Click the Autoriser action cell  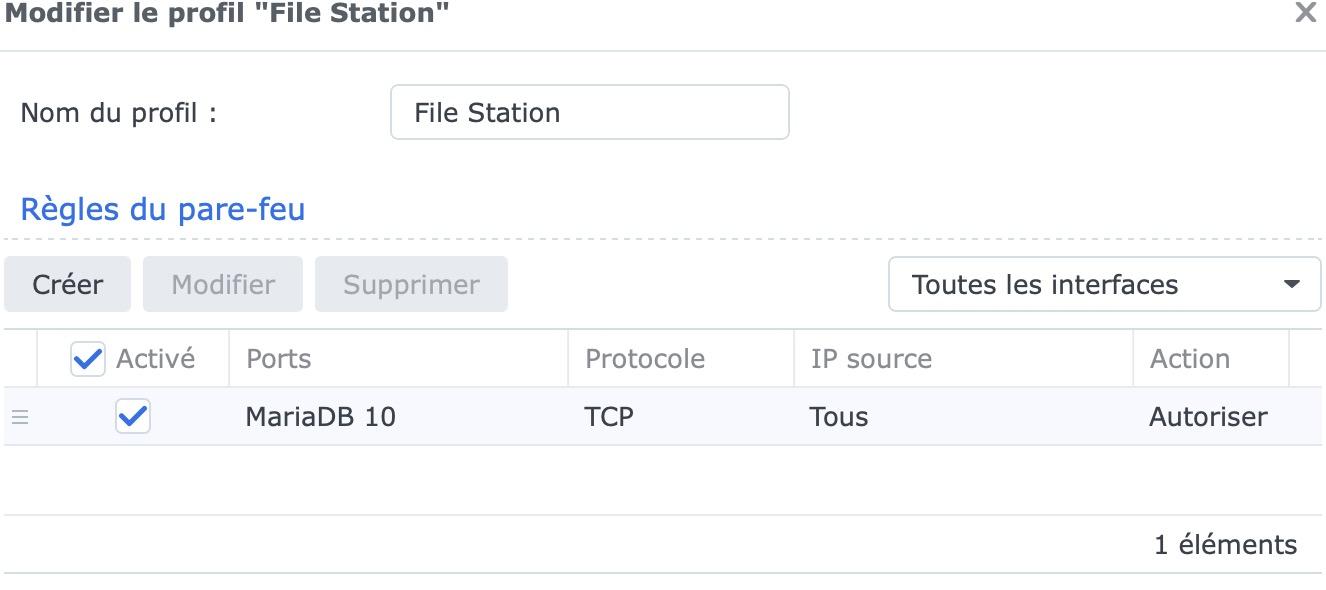1208,417
